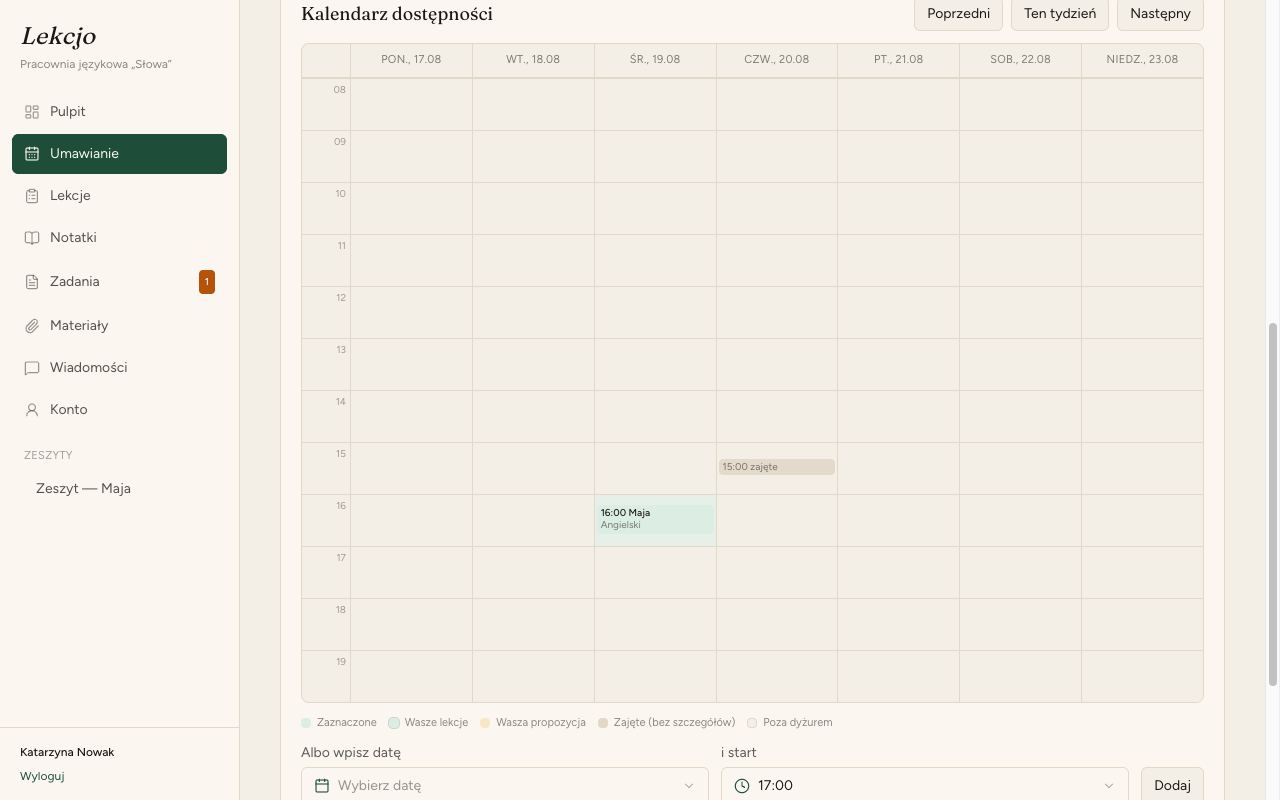Click the Umawianie calendar icon

coord(32,154)
